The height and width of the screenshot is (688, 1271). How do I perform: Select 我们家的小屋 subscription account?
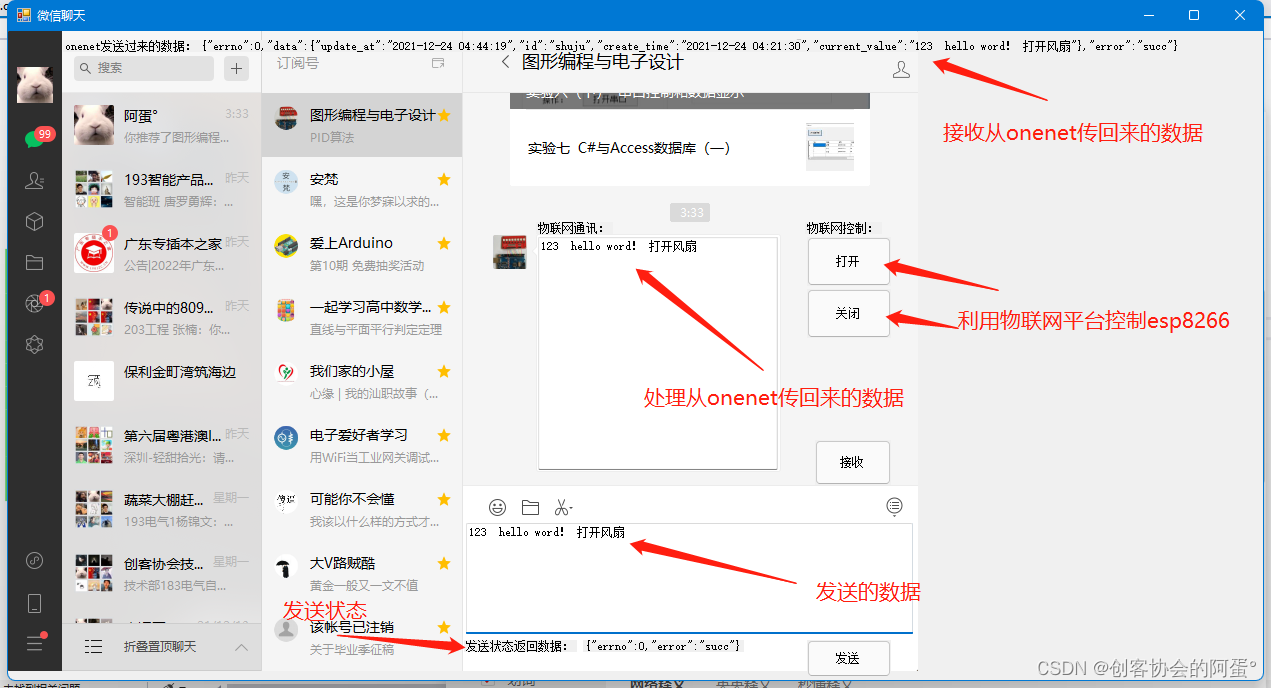[x=362, y=381]
